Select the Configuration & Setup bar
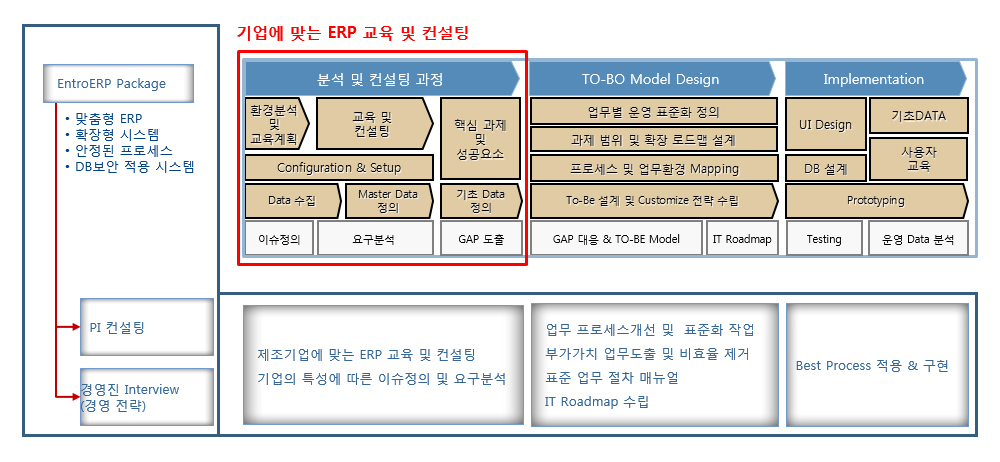Screen dimensions: 1000x462 click(x=339, y=168)
